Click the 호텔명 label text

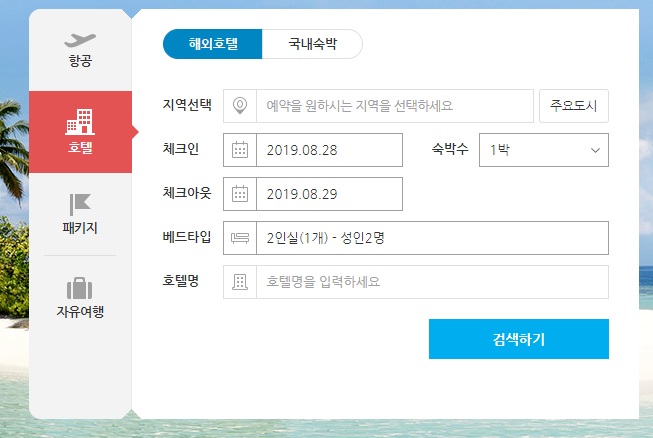pos(181,281)
